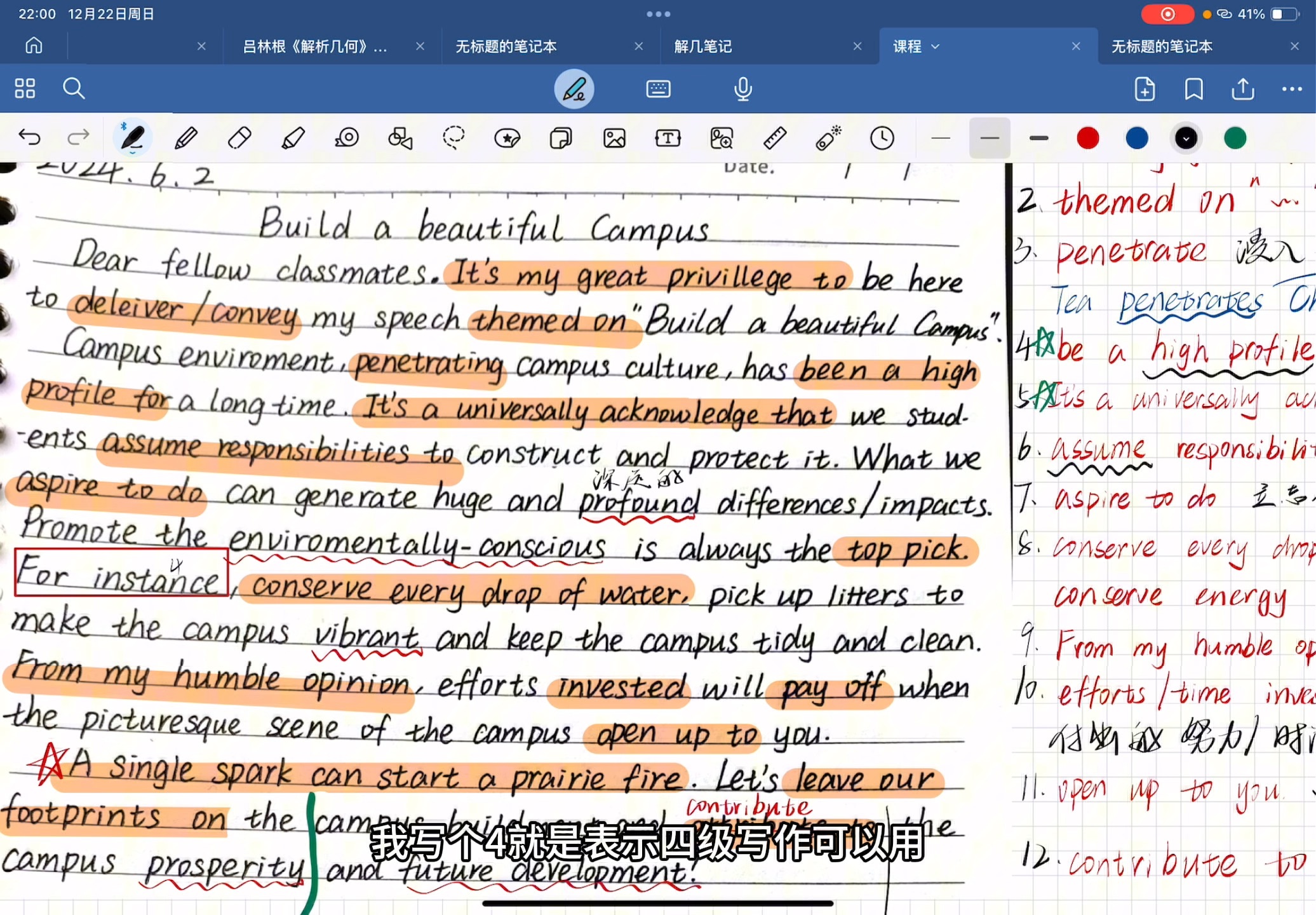Viewport: 1316px width, 915px height.
Task: Select the fountain pen tool
Action: [x=132, y=138]
